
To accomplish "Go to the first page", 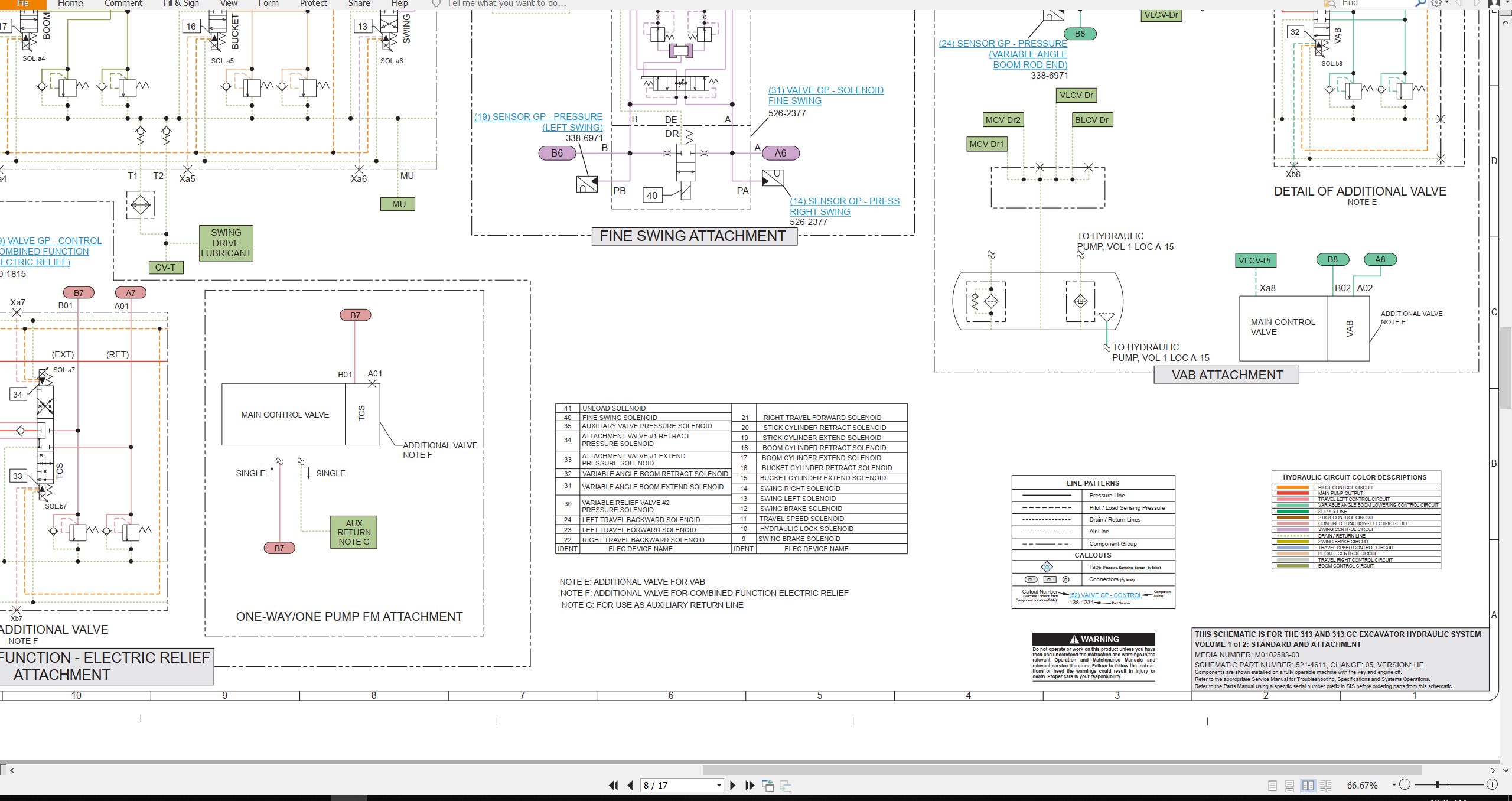I will pyautogui.click(x=614, y=785).
